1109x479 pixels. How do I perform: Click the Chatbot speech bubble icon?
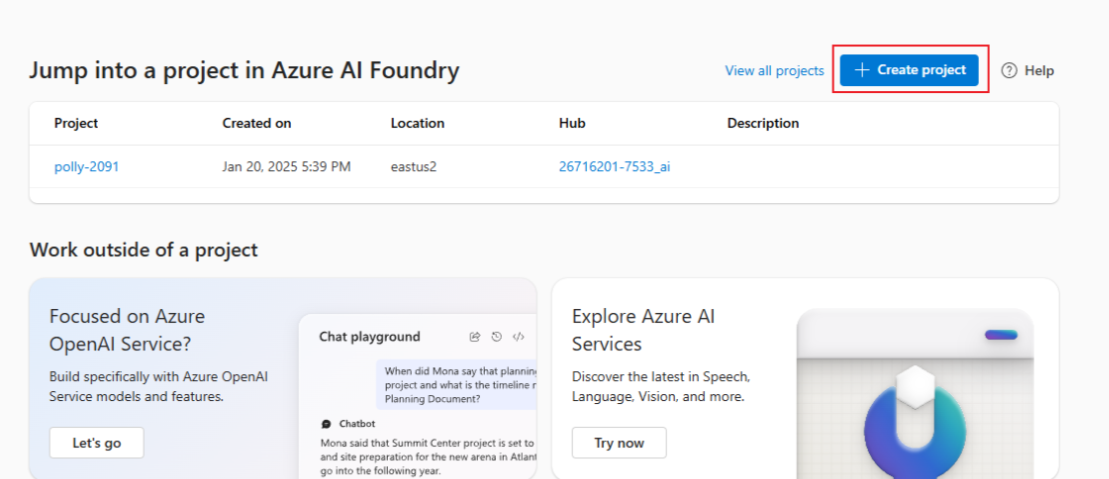(326, 424)
